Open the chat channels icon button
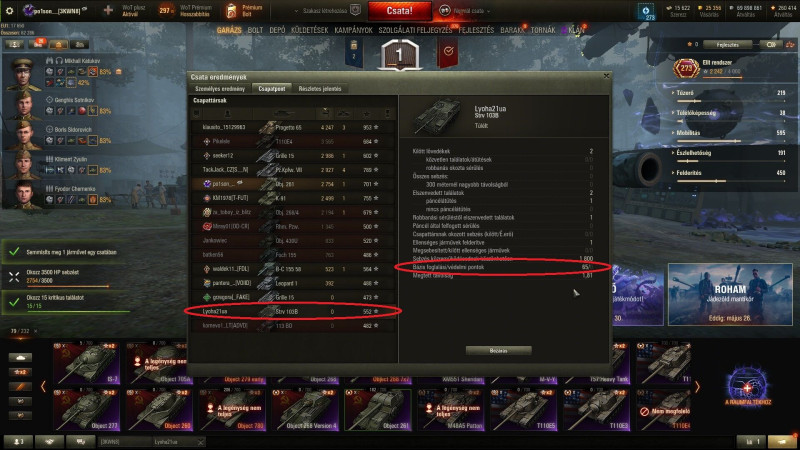This screenshot has width=800, height=450. [x=80, y=442]
